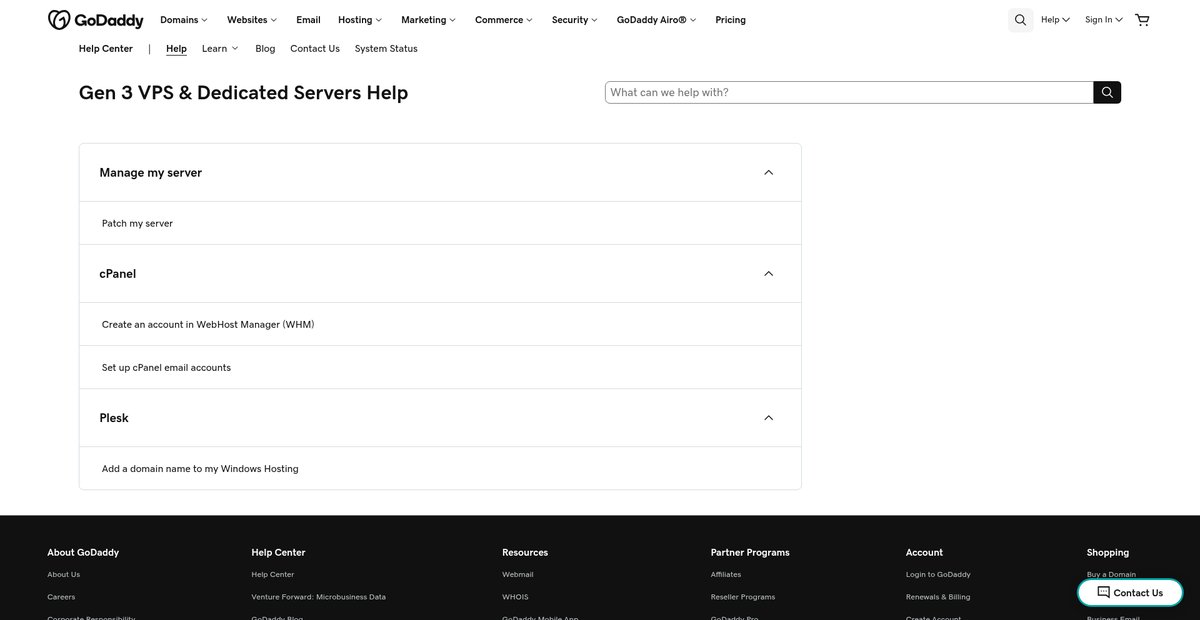Open System Status subnav link
The width and height of the screenshot is (1200, 620).
[386, 48]
